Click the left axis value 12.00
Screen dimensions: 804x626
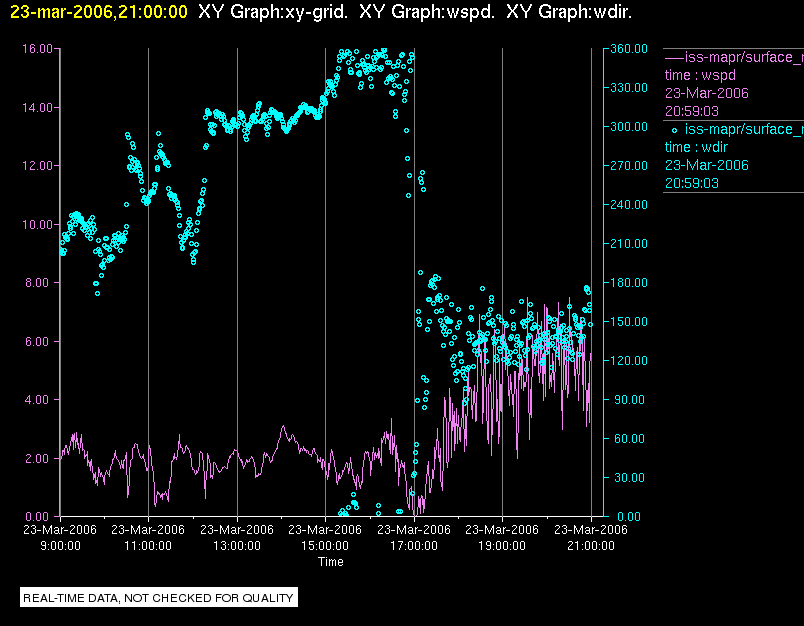point(37,166)
